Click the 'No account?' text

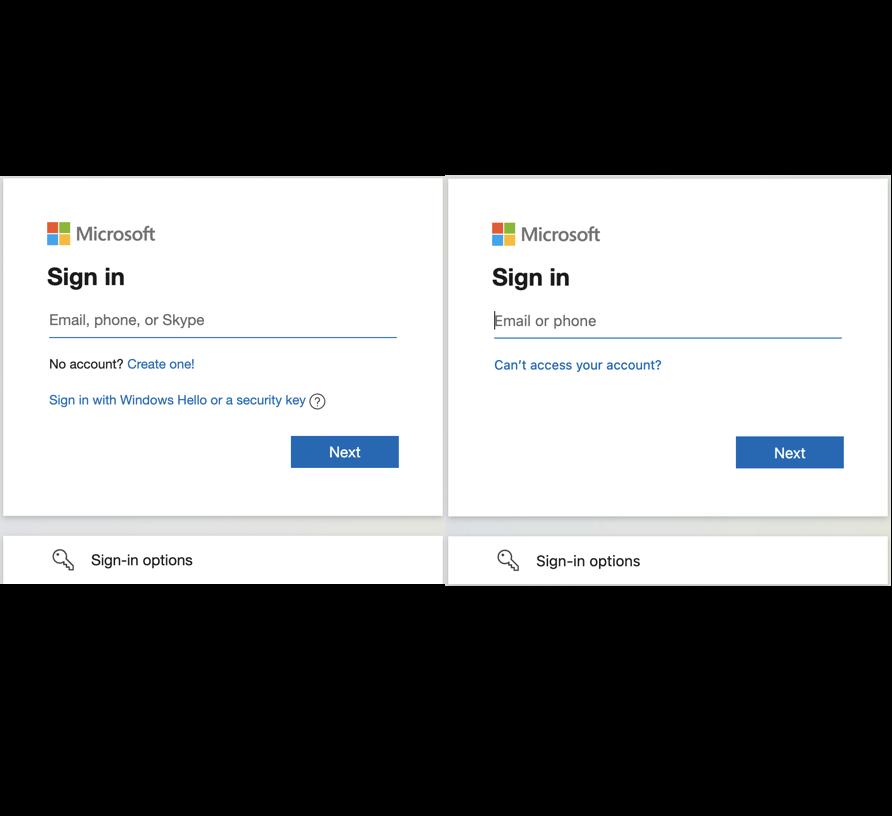tap(86, 364)
